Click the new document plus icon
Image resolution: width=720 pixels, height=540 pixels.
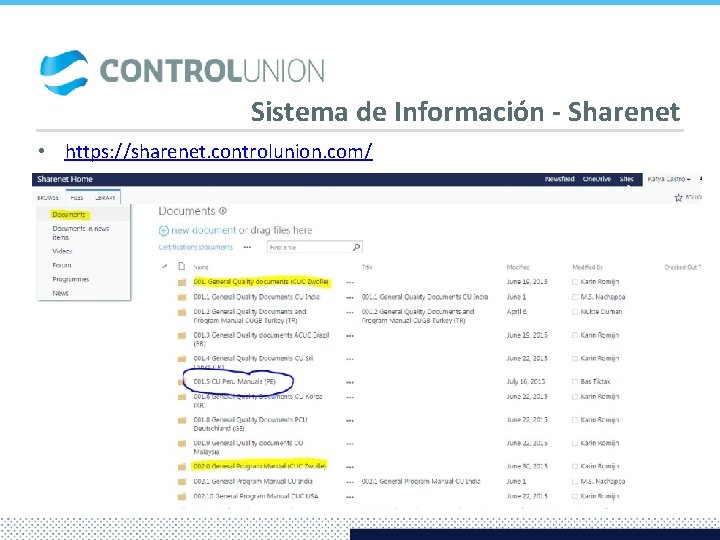coord(163,231)
